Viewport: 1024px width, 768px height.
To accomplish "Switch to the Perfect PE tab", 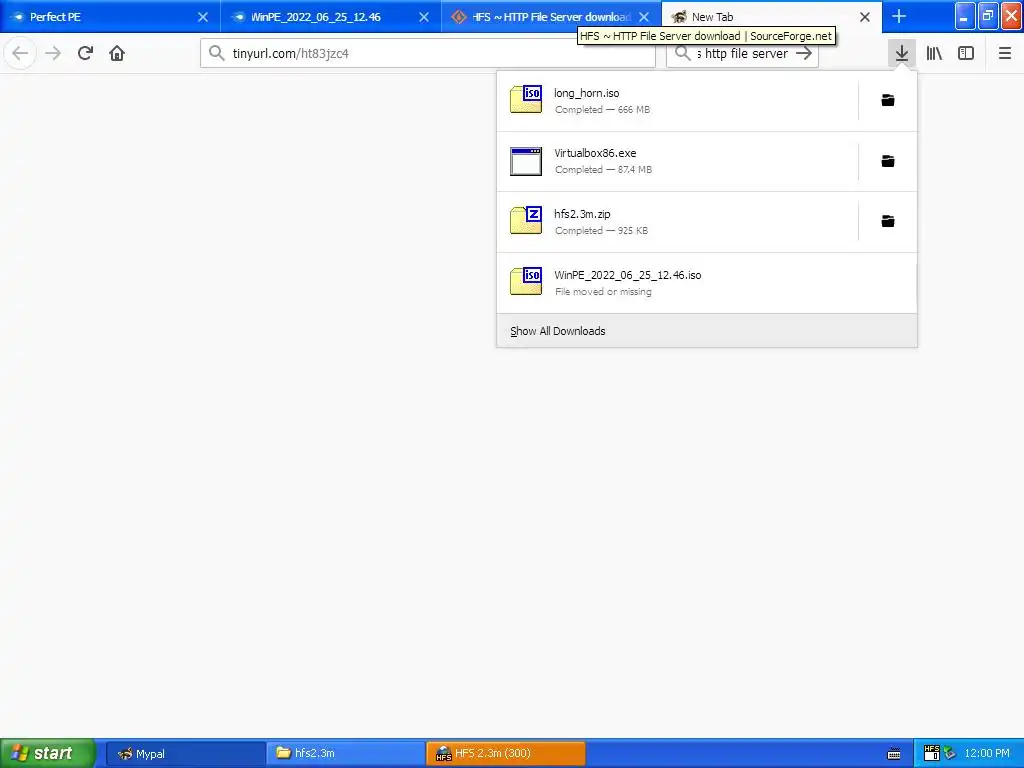I will coord(110,17).
